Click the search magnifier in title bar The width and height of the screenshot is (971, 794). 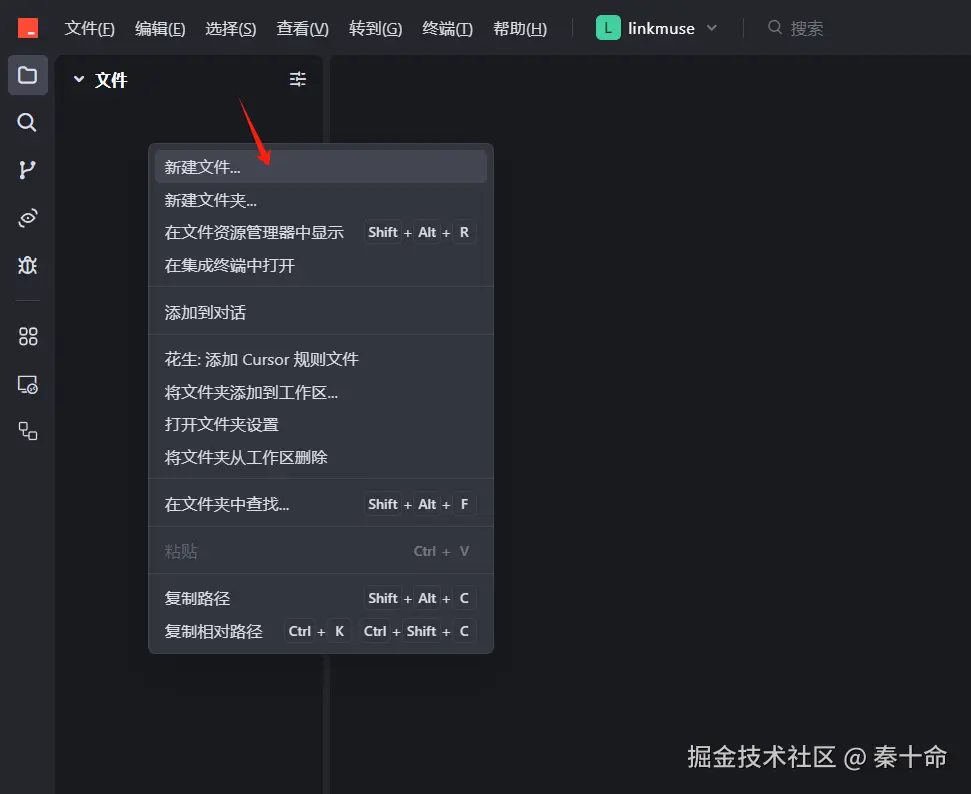coord(775,27)
